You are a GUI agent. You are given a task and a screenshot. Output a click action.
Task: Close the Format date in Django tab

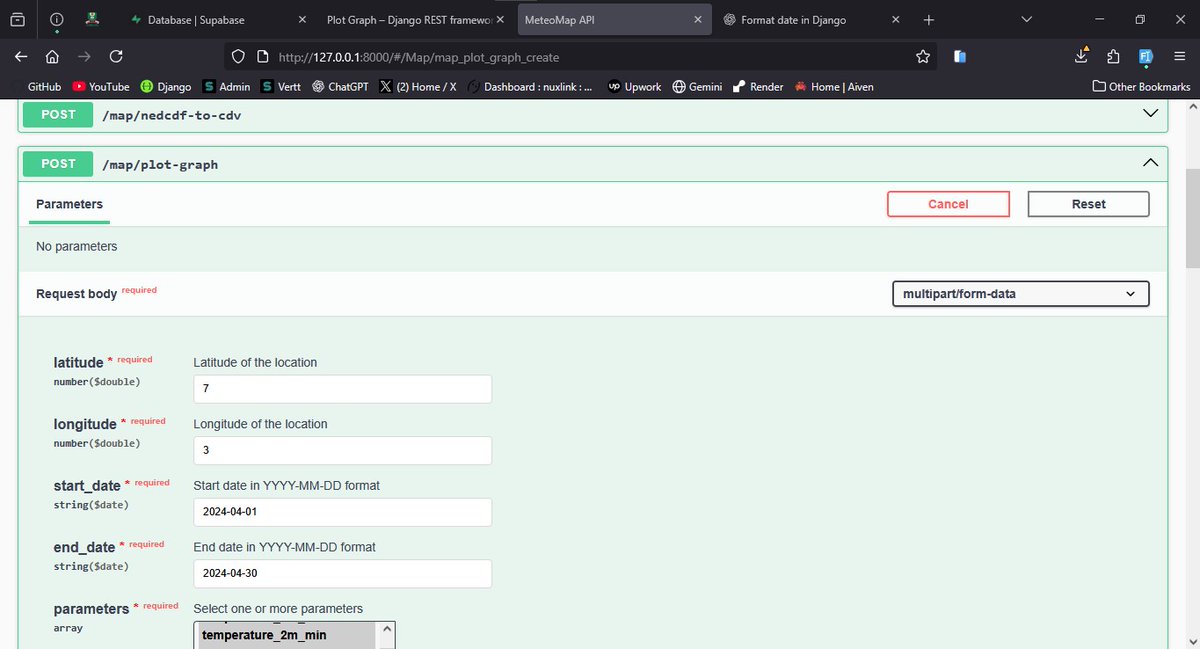coord(894,19)
